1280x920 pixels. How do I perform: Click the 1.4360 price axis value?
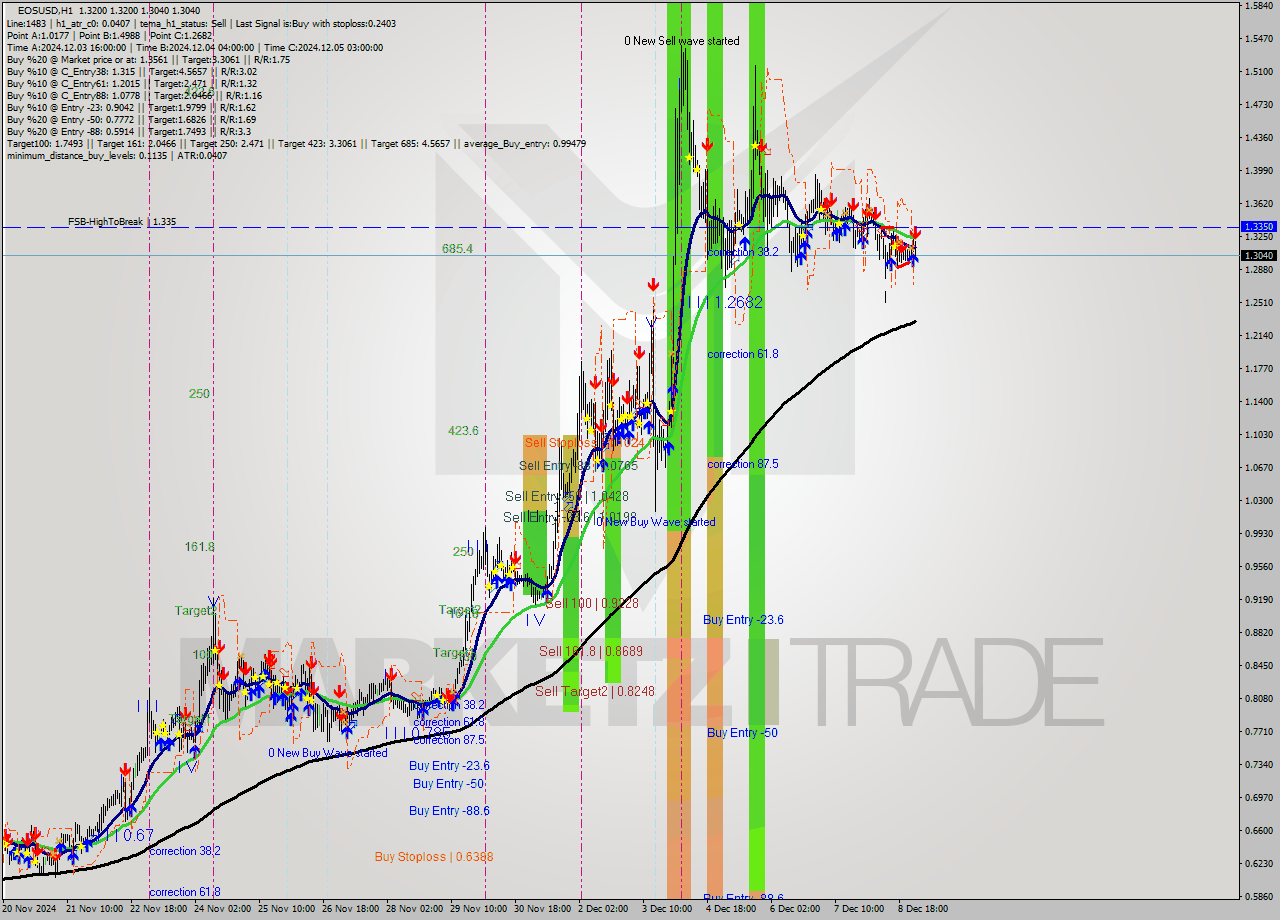point(1257,138)
